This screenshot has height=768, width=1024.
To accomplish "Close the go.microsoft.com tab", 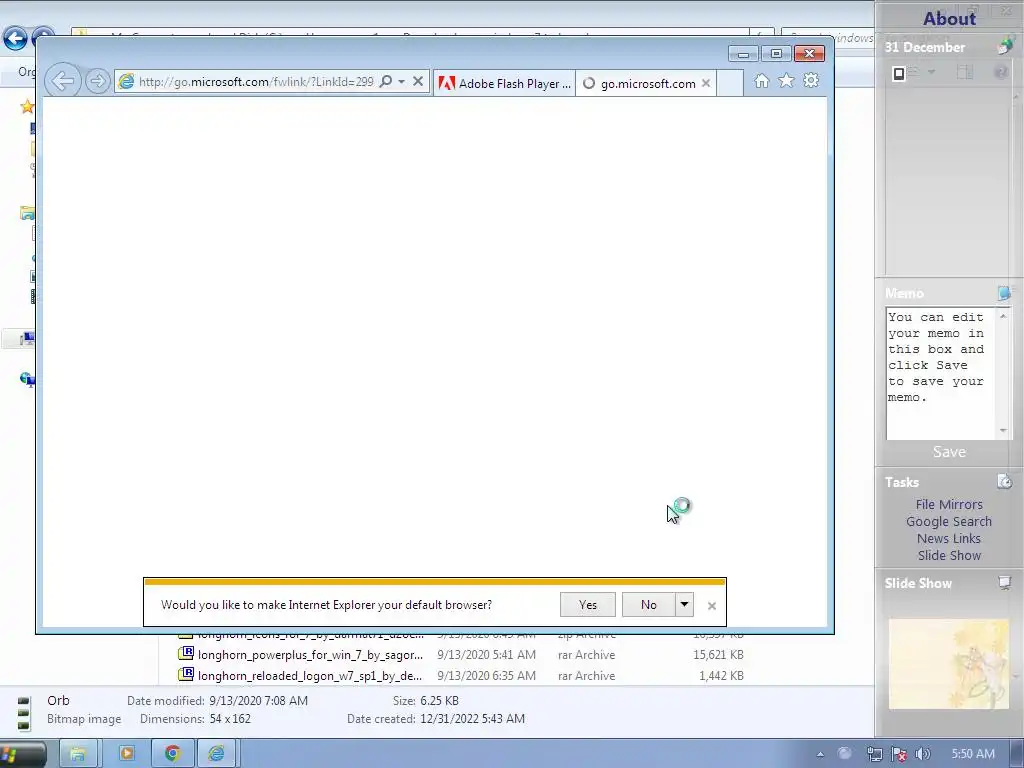I will click(706, 83).
